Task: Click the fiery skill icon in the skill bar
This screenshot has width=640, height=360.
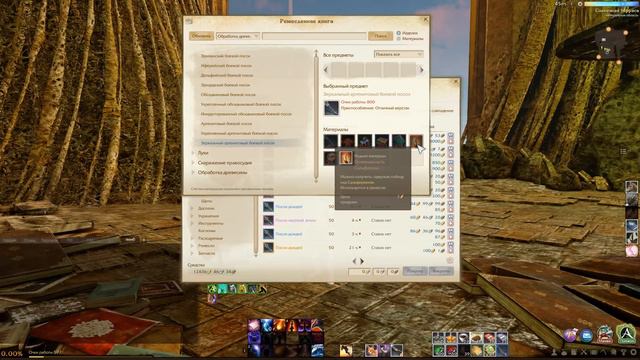Action: pyautogui.click(x=280, y=325)
